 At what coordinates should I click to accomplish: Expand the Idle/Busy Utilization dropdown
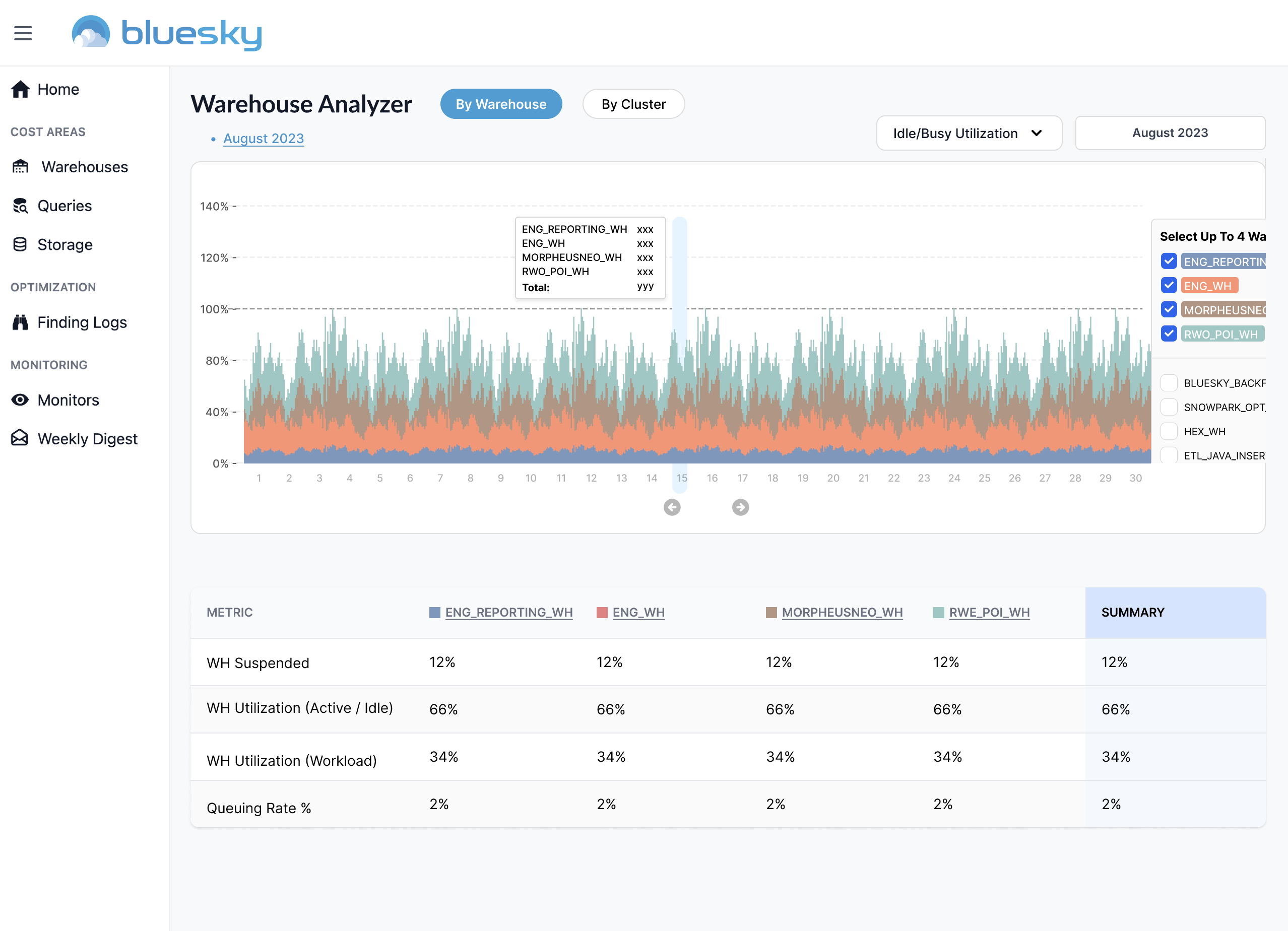[x=969, y=134]
